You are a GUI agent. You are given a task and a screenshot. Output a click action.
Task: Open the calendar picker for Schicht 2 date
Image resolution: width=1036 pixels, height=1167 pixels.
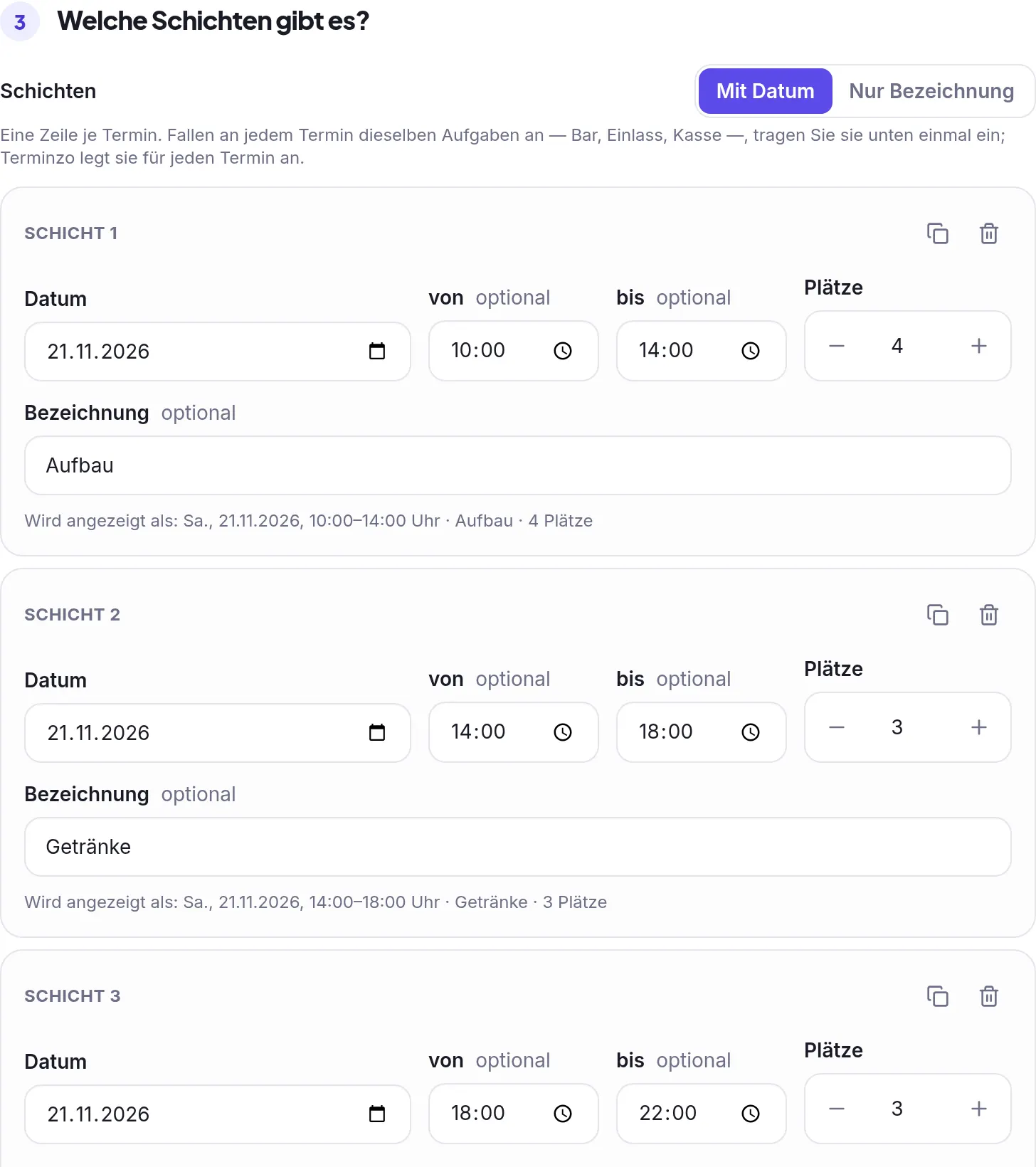[x=377, y=732]
